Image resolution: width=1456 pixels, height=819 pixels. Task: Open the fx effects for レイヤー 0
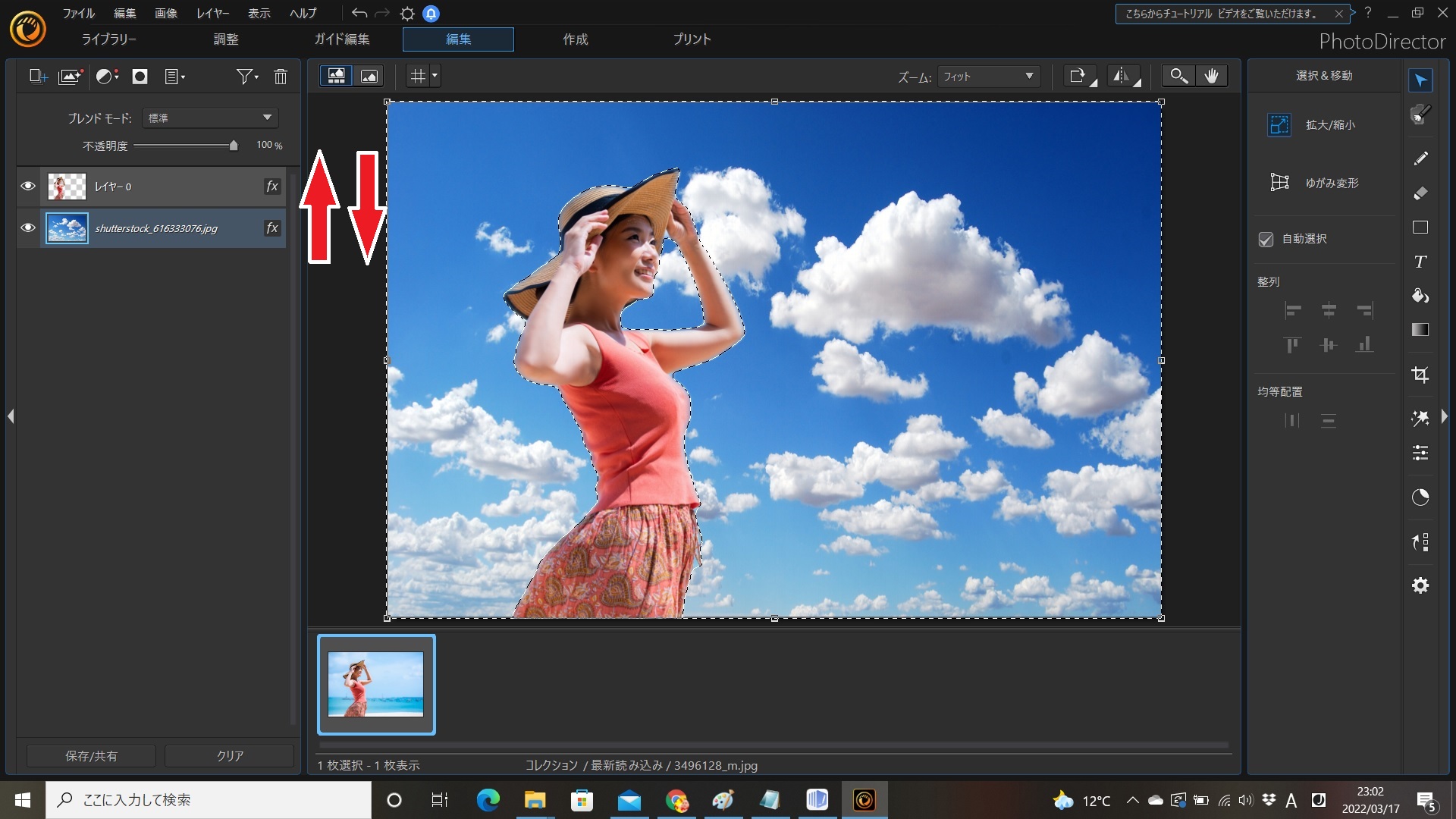[x=272, y=187]
